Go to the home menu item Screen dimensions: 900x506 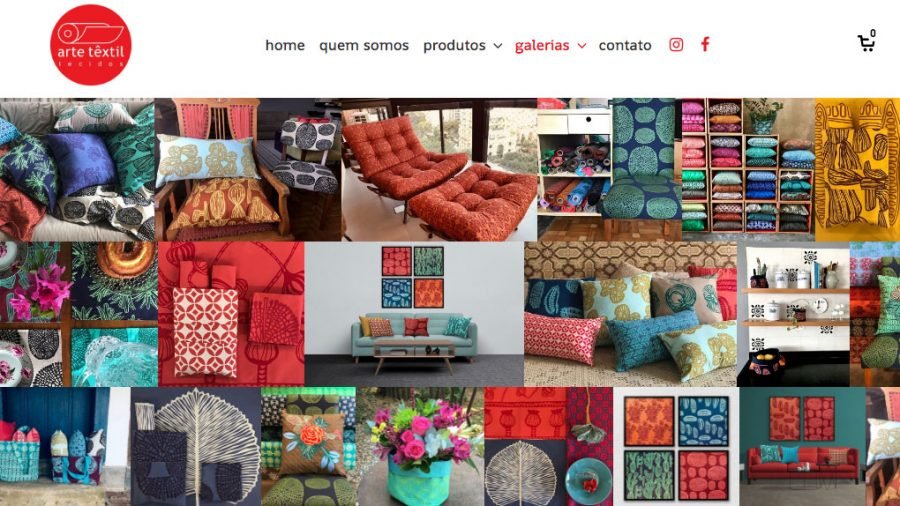[x=285, y=45]
